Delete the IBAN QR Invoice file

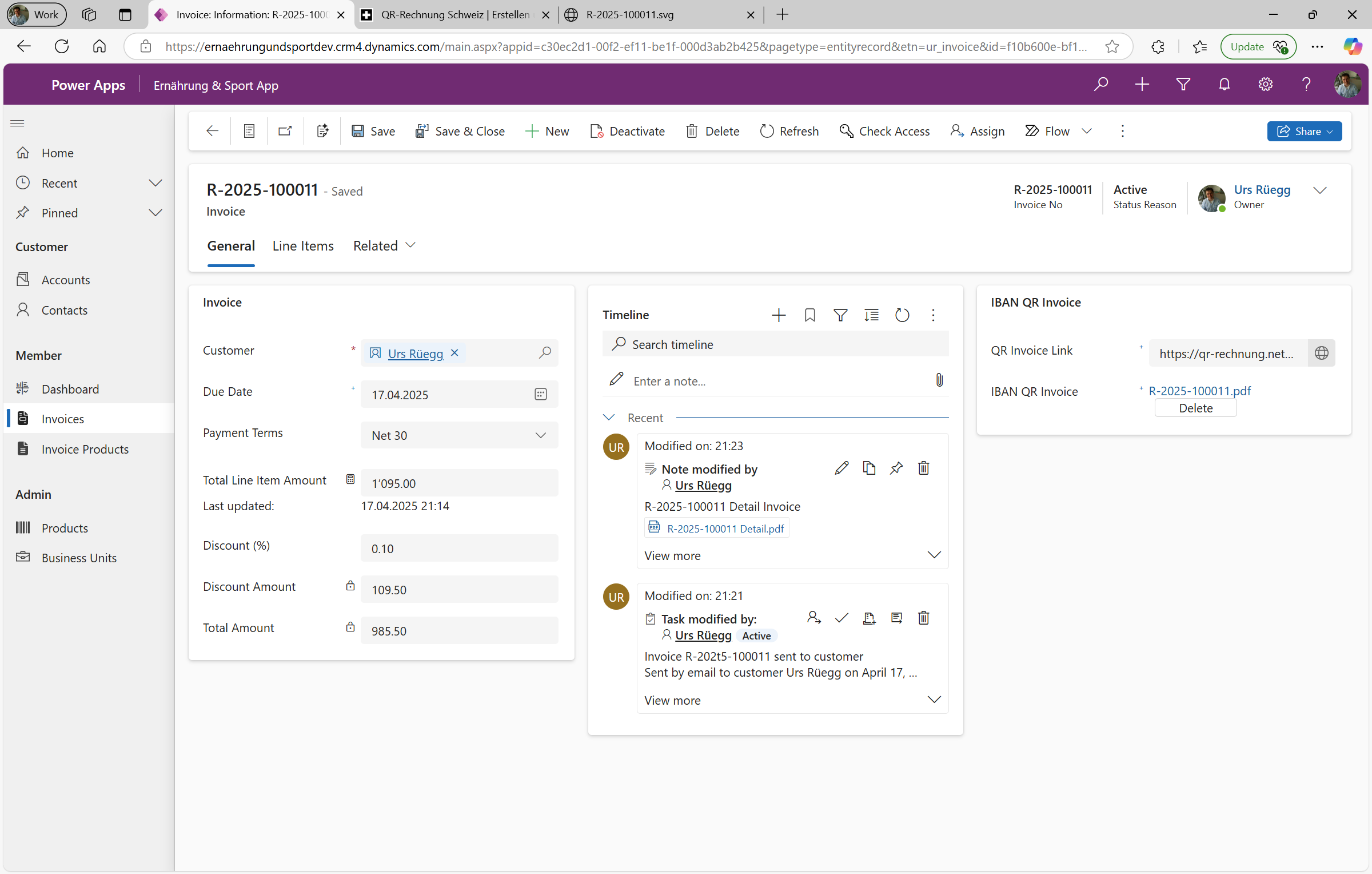pos(1195,408)
